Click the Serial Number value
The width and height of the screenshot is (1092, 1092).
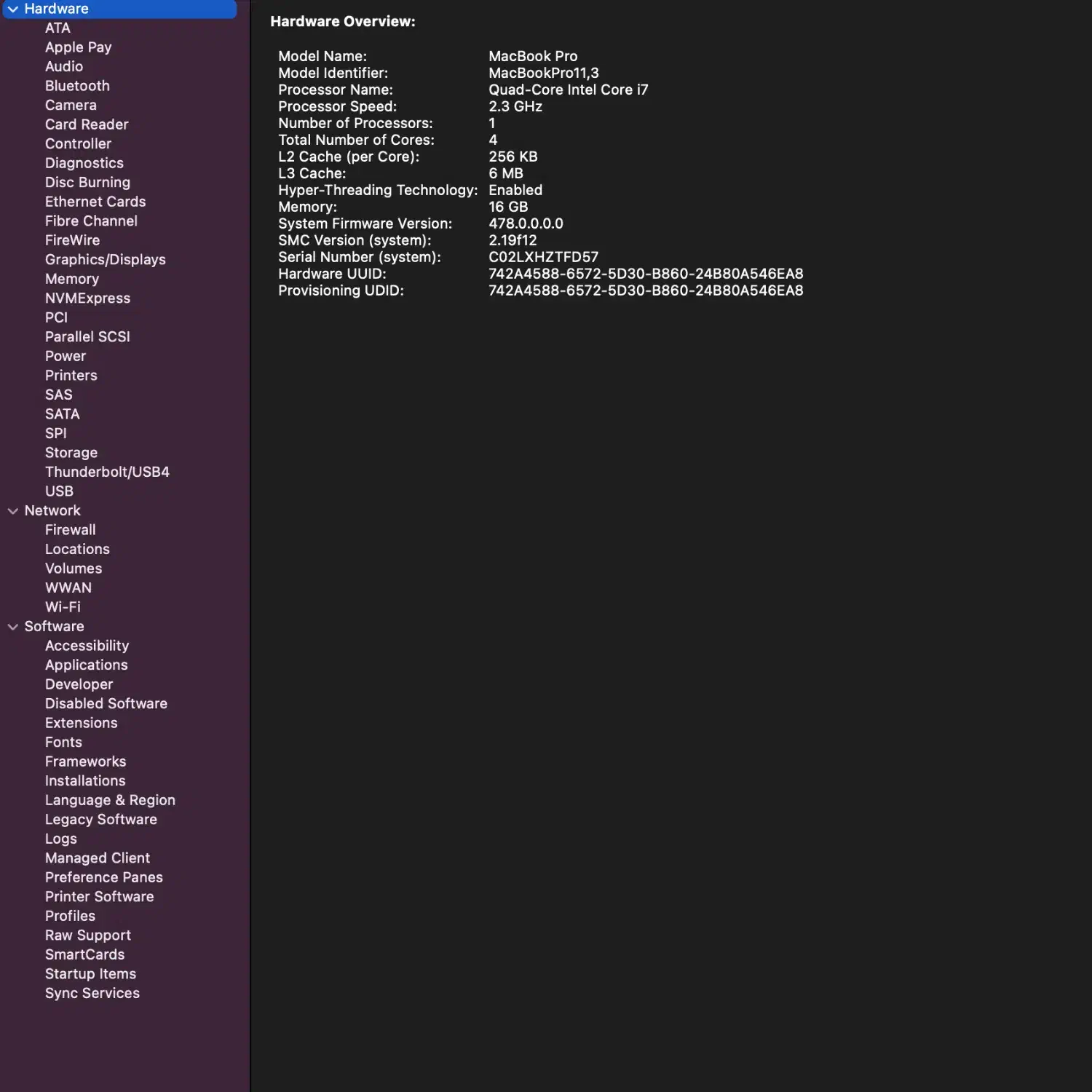tap(543, 257)
